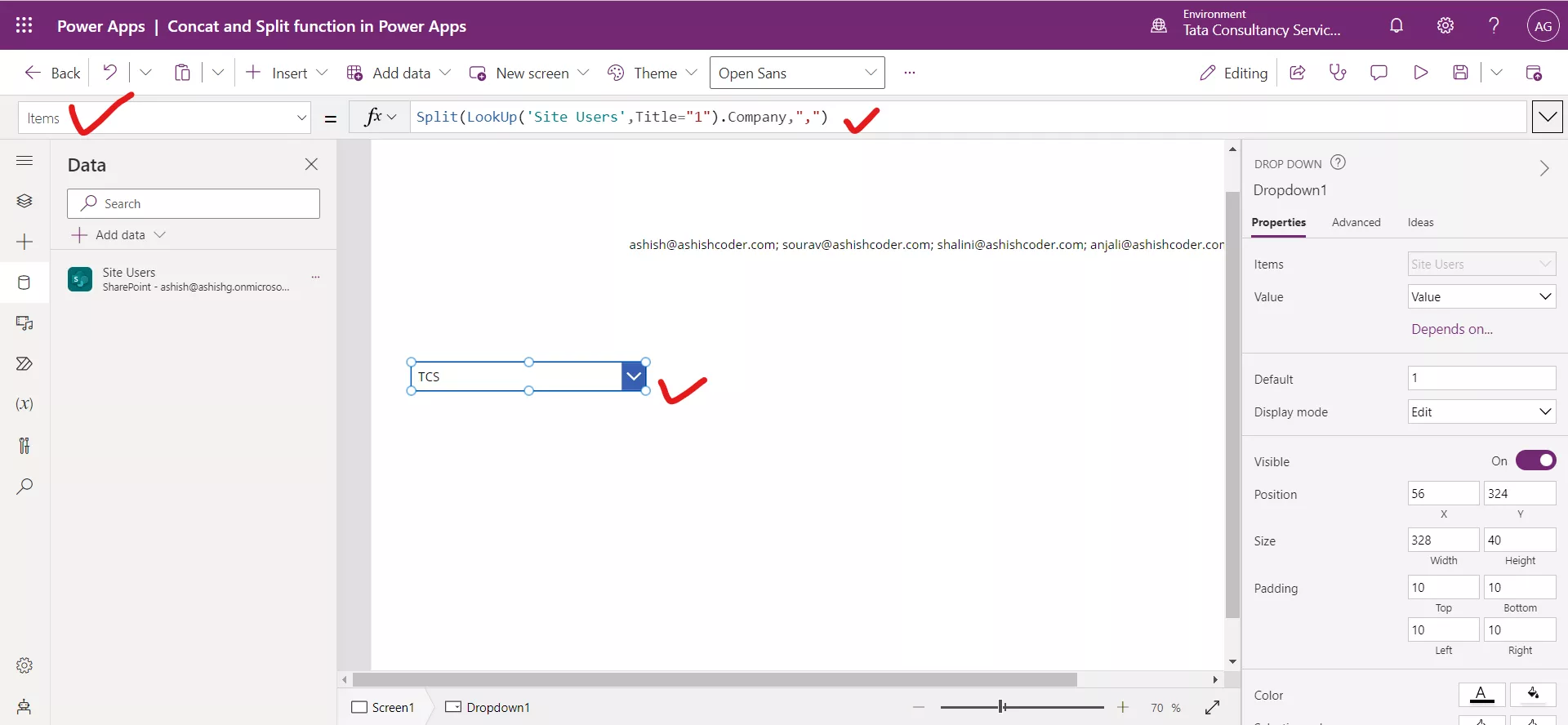Open the app launcher waffle icon
The image size is (1568, 725).
24,25
